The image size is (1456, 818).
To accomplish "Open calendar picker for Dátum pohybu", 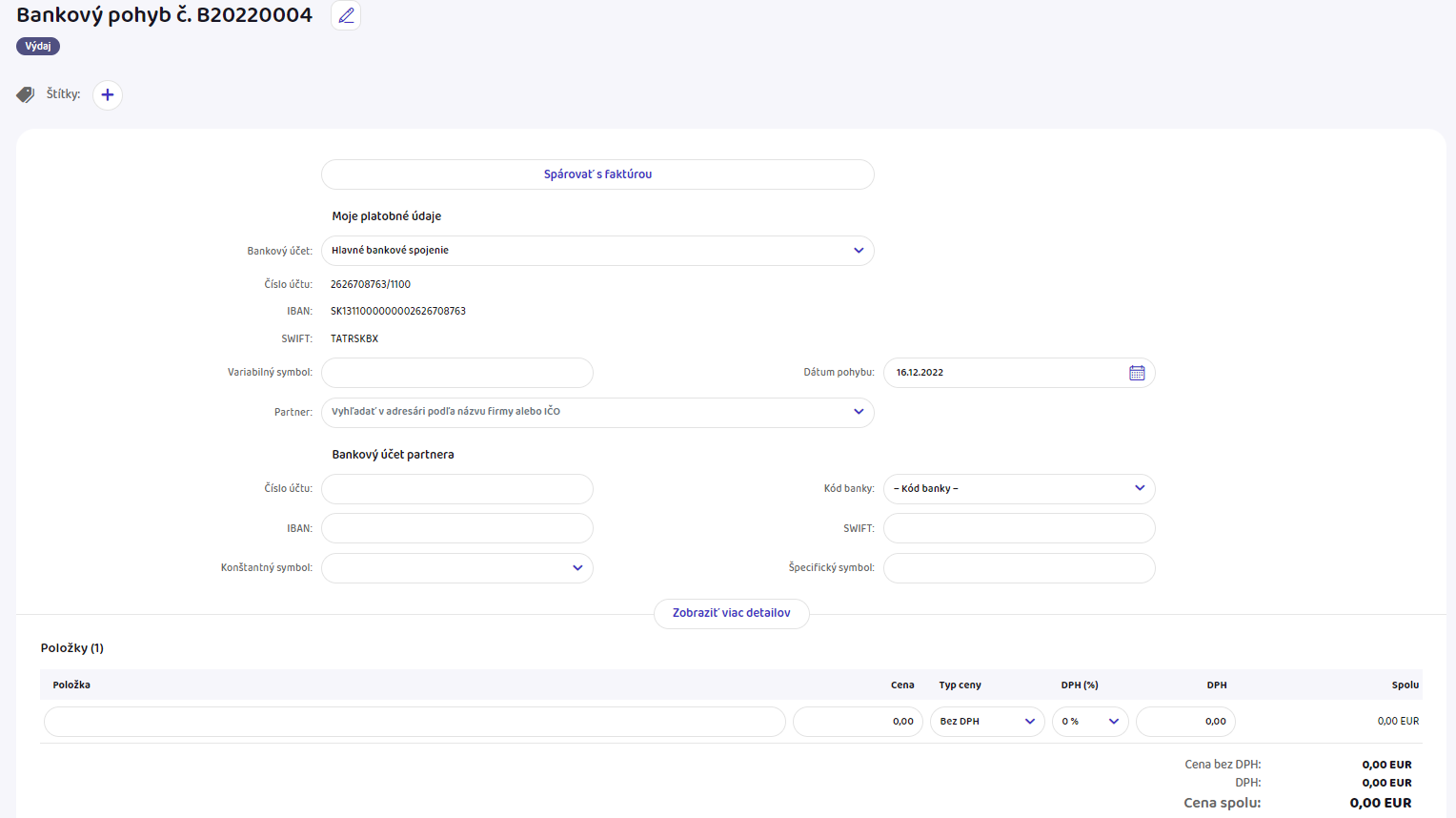I will [x=1137, y=373].
